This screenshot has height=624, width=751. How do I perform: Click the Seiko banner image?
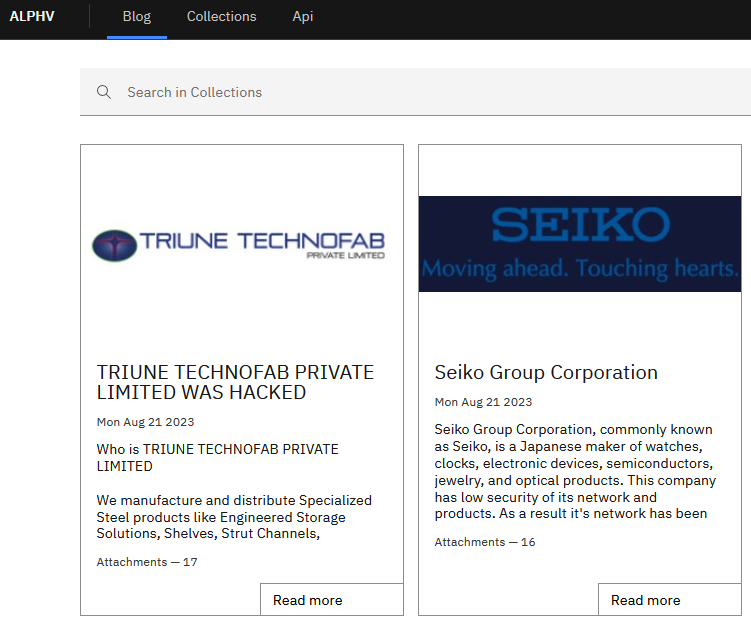pos(580,244)
